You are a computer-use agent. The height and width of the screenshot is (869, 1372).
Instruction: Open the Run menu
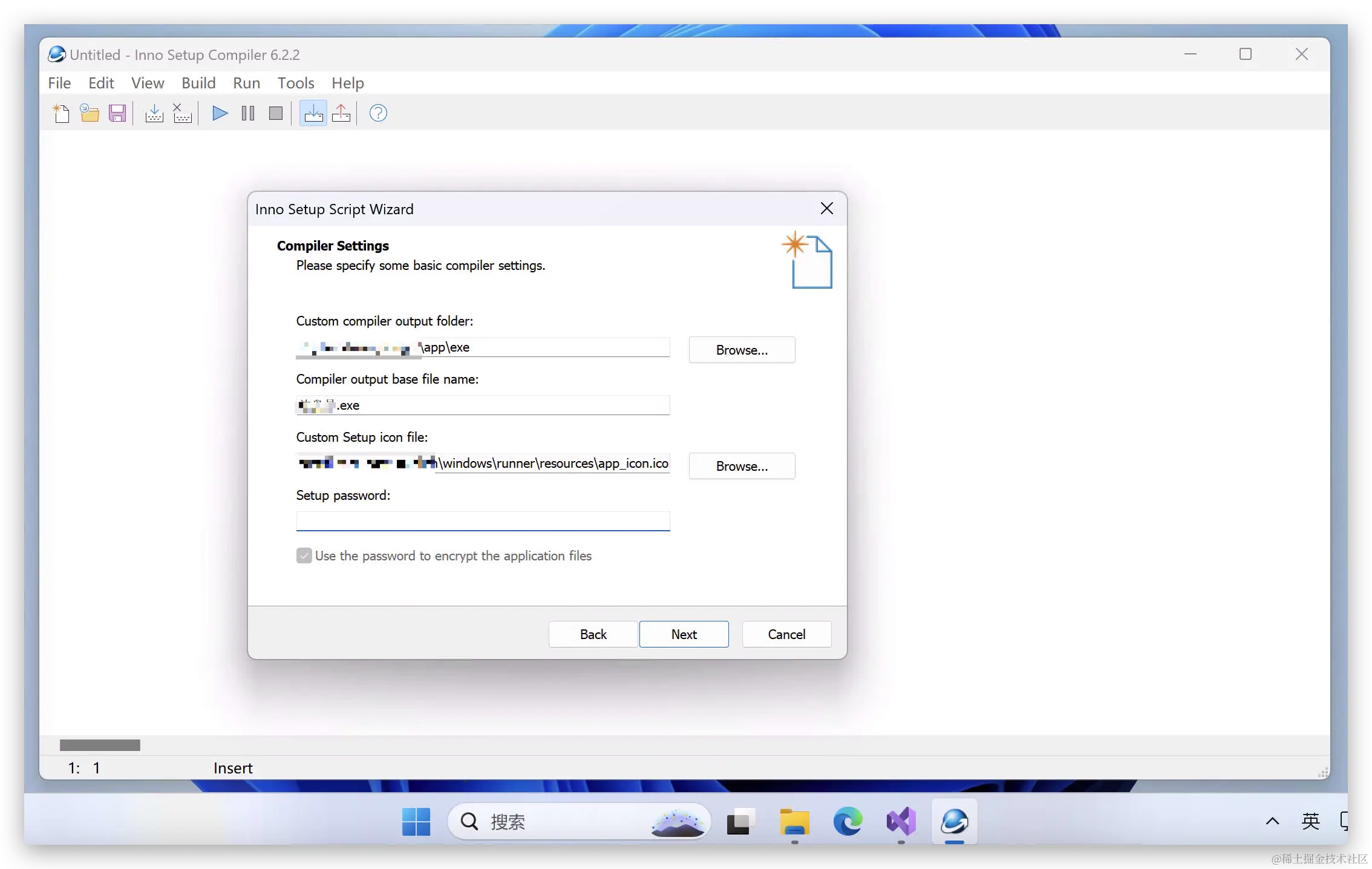(x=247, y=83)
